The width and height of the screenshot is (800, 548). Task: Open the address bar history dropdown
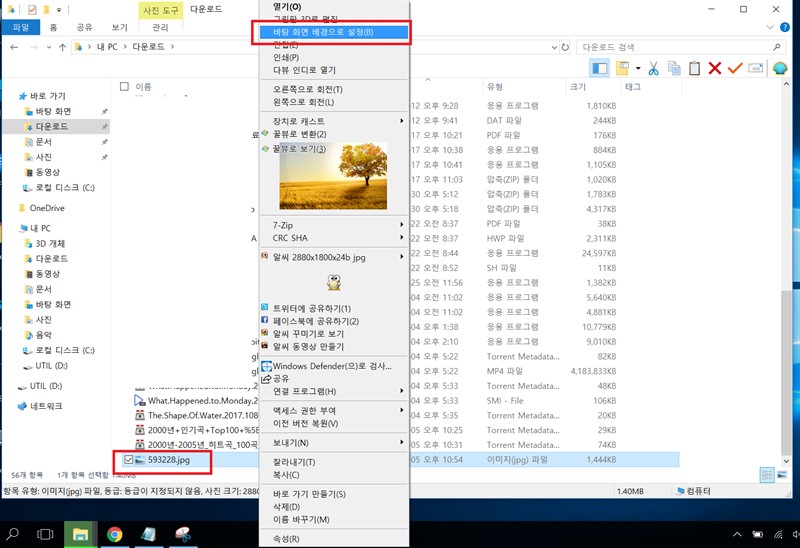pyautogui.click(x=555, y=47)
